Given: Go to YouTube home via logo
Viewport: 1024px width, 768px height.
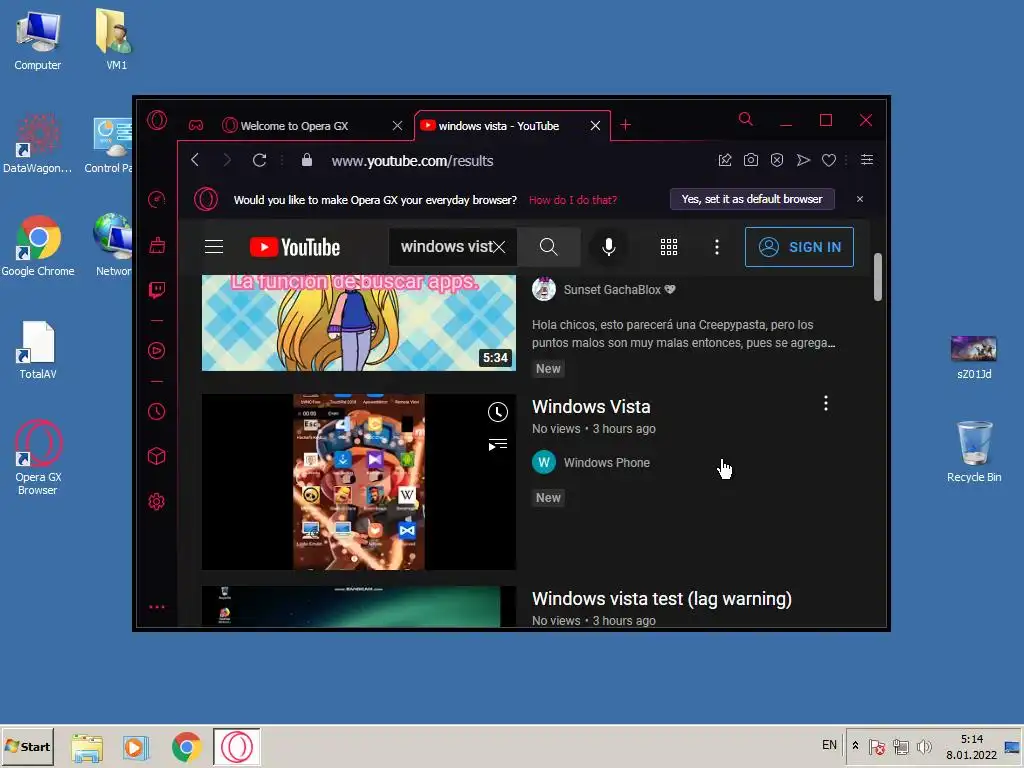Looking at the screenshot, I should (x=295, y=248).
